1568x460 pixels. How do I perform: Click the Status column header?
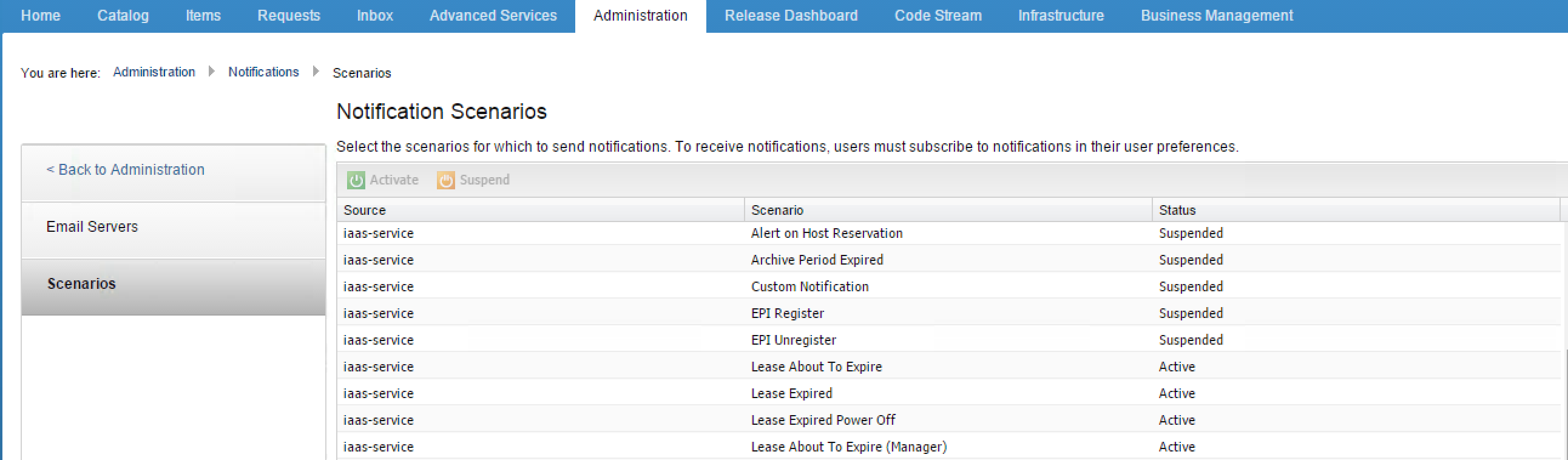click(1177, 211)
